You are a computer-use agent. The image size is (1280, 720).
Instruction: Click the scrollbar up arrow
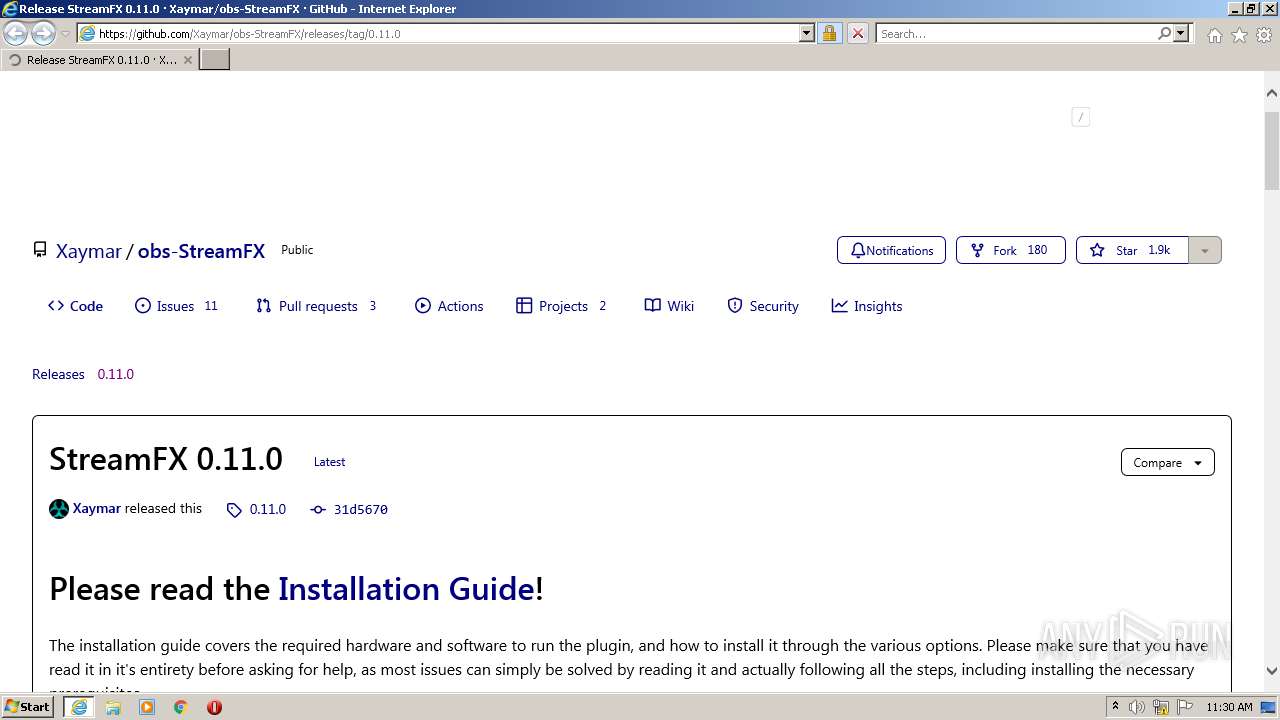click(1272, 93)
